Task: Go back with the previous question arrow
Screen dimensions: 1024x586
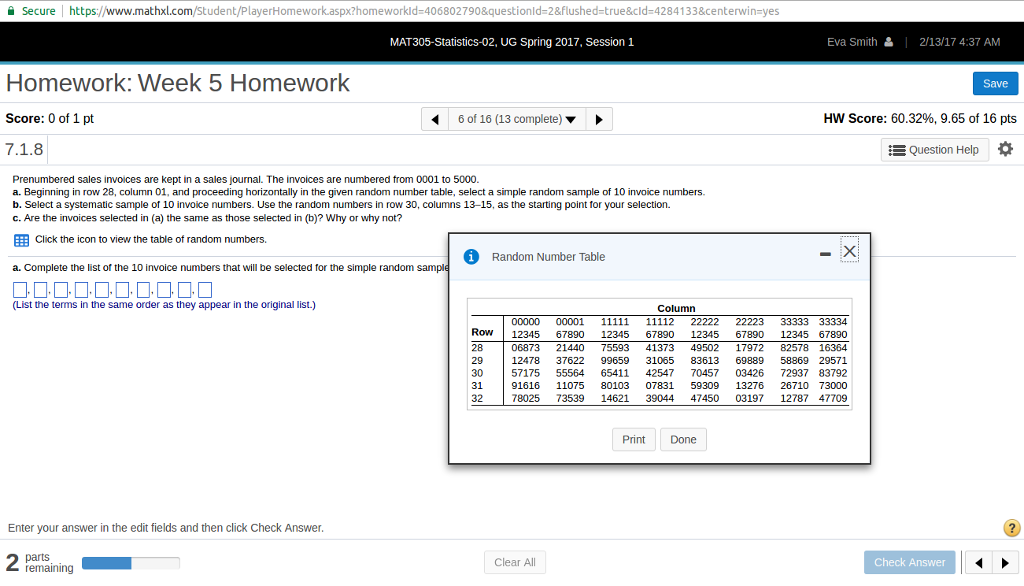Action: (435, 118)
